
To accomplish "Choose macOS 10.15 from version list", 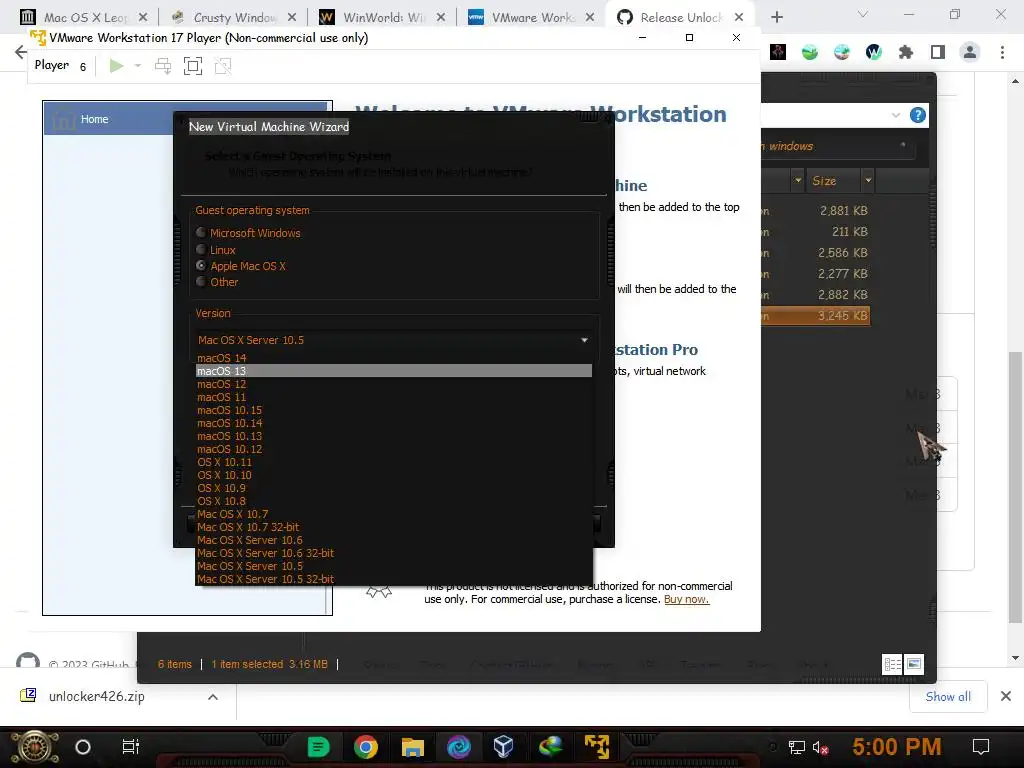I will coord(394,410).
